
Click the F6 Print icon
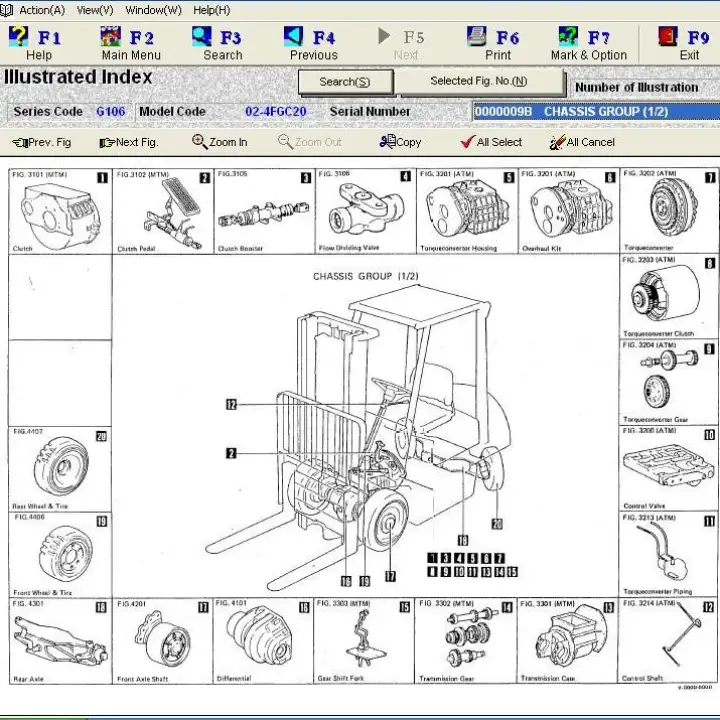[477, 36]
